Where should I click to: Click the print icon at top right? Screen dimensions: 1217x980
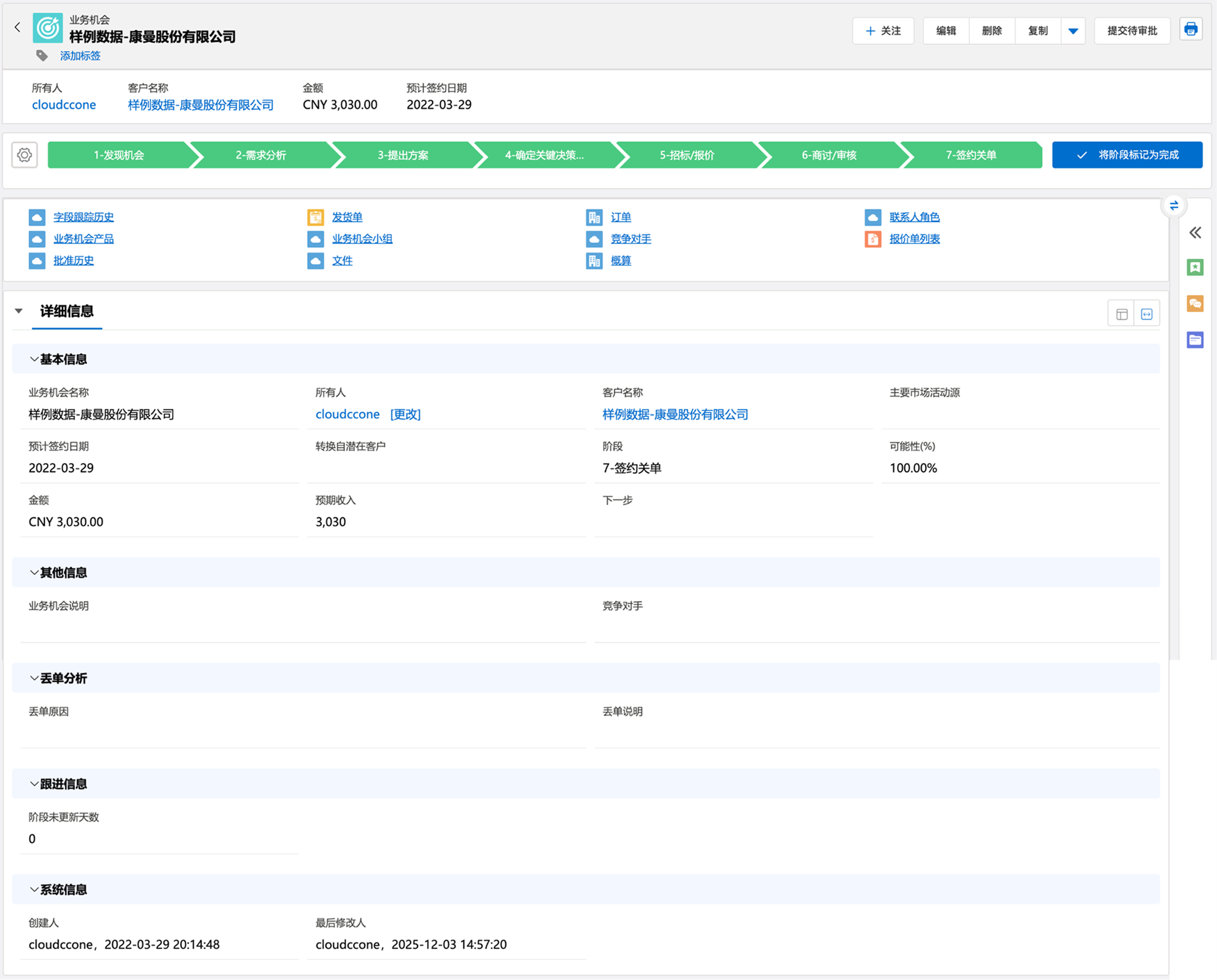pos(1190,29)
